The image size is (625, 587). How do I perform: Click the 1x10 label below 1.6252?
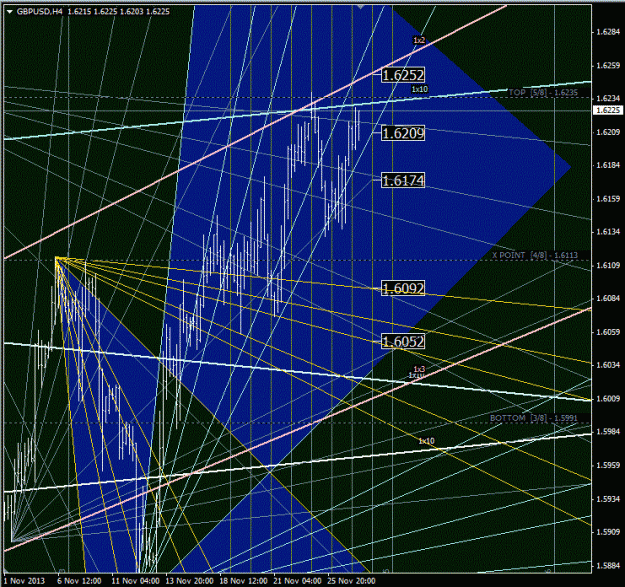coord(420,89)
